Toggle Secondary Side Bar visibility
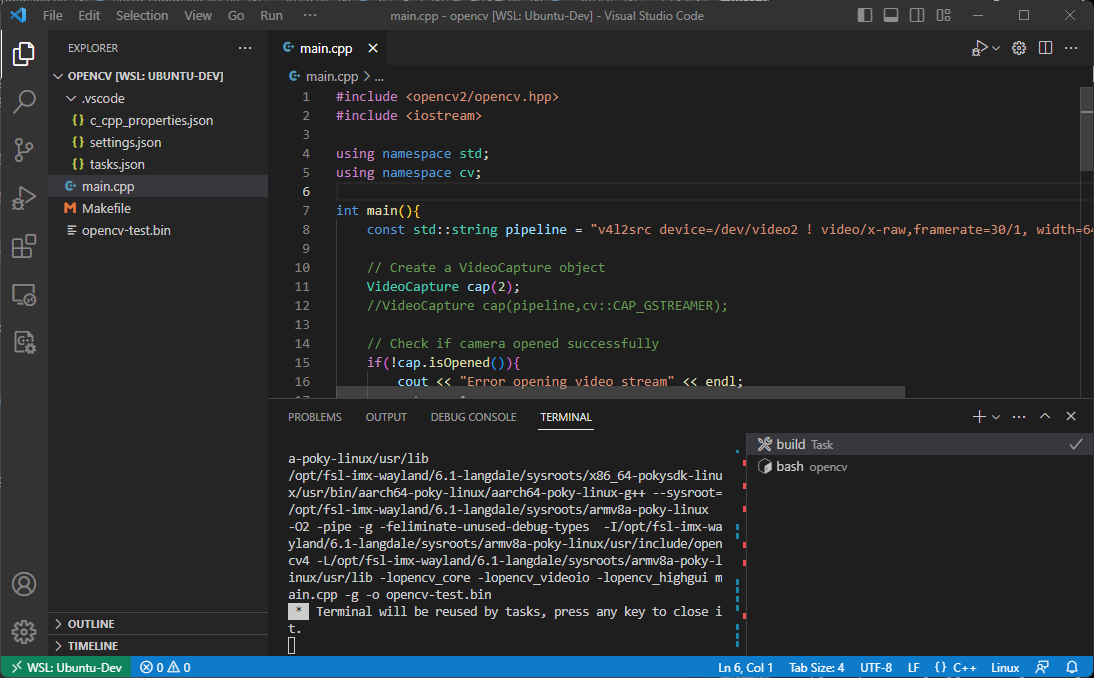Screen dimensions: 1094x678 click(x=917, y=15)
